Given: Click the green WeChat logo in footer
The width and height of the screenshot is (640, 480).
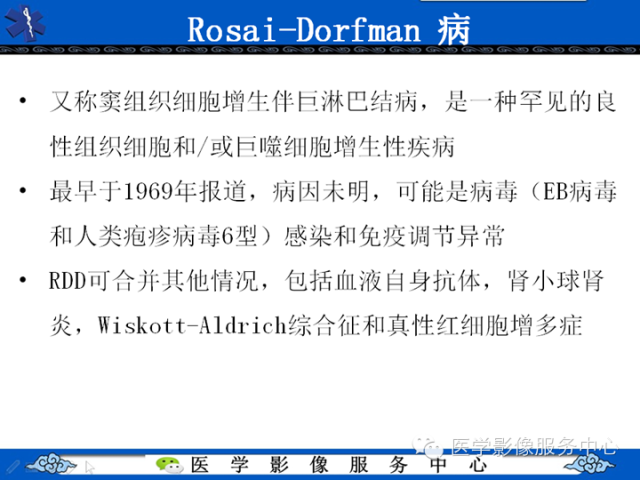Looking at the screenshot, I should point(164,465).
